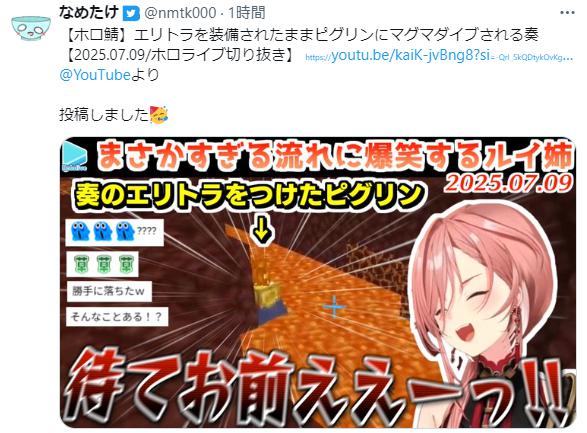
Task: Click the 1時間 timestamp
Action: [247, 13]
